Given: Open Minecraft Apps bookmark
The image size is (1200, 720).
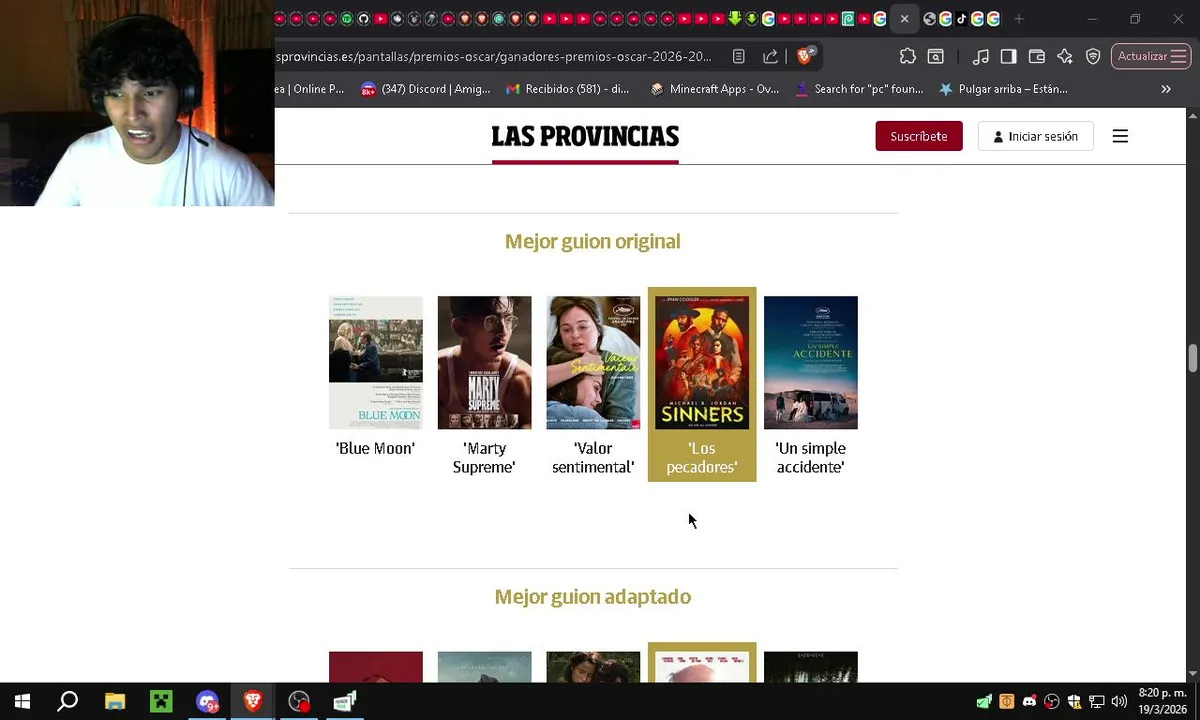Looking at the screenshot, I should pyautogui.click(x=714, y=89).
